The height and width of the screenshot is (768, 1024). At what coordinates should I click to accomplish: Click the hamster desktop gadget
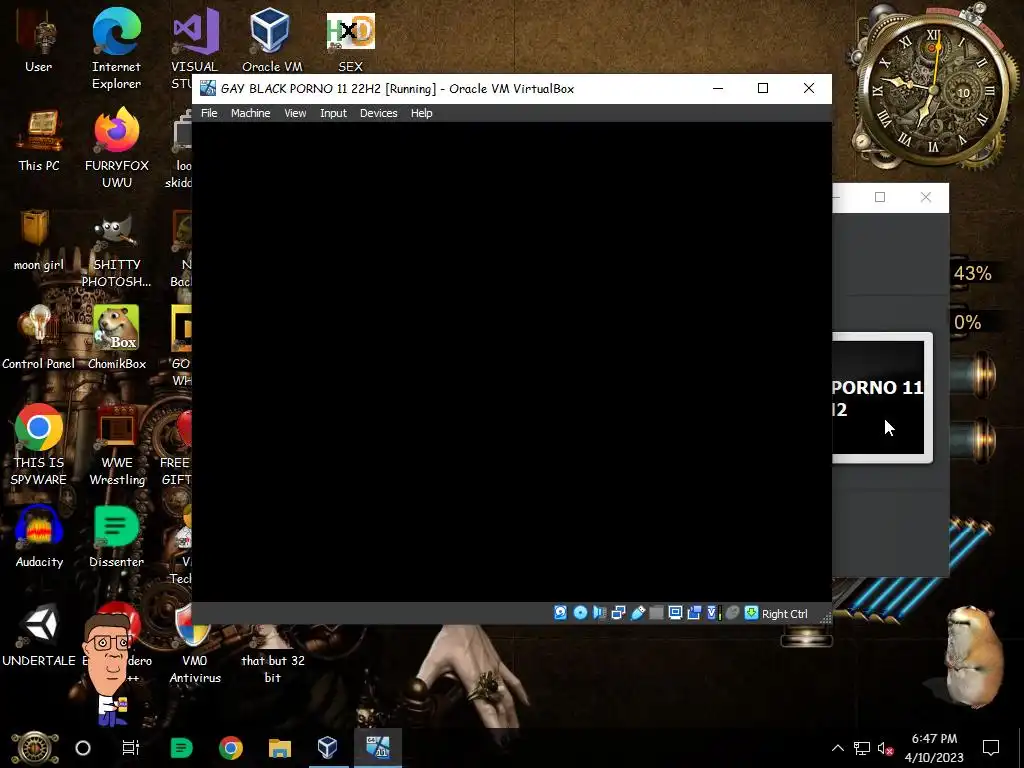(975, 656)
